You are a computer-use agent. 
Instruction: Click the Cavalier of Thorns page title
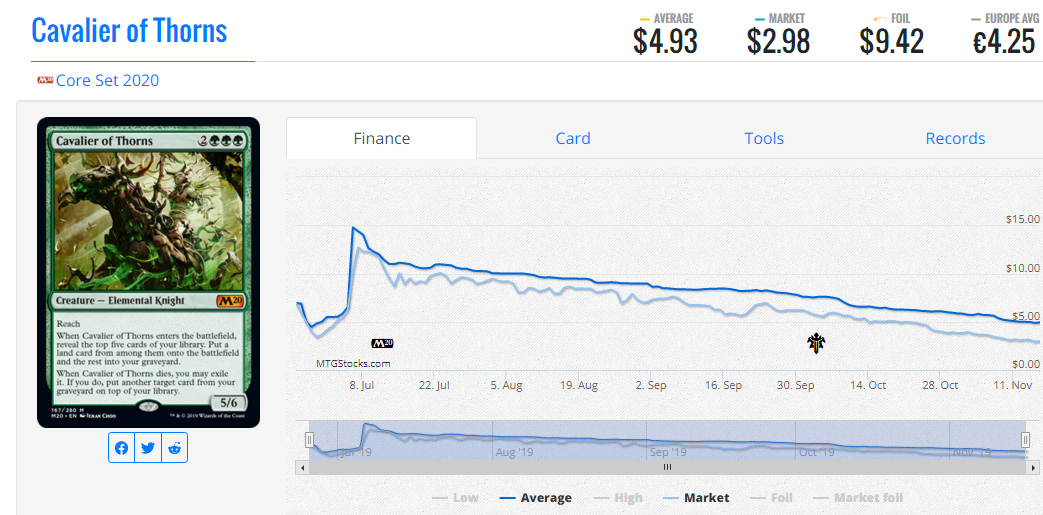[129, 31]
